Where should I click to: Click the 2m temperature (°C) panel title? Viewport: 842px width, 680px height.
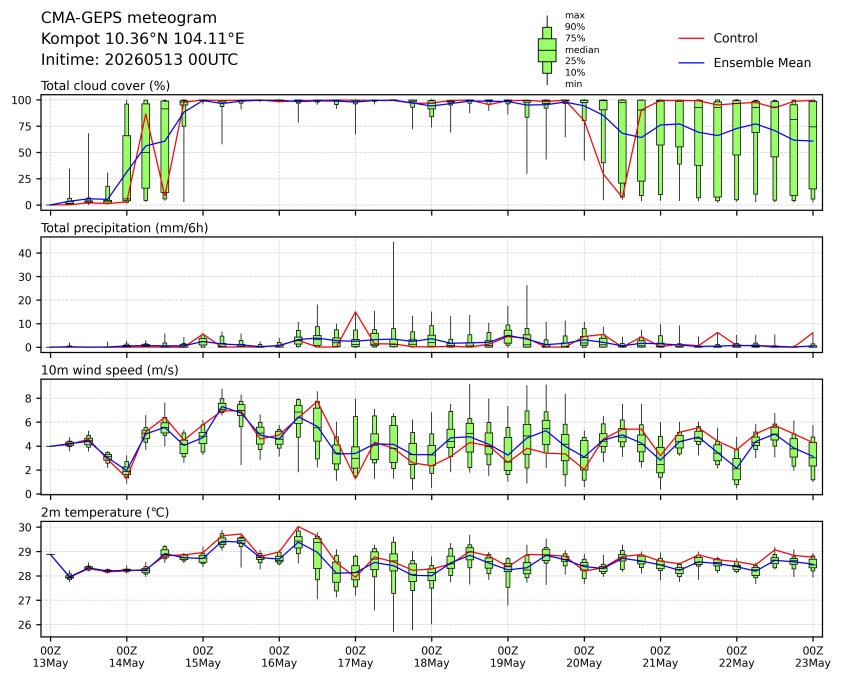point(105,512)
